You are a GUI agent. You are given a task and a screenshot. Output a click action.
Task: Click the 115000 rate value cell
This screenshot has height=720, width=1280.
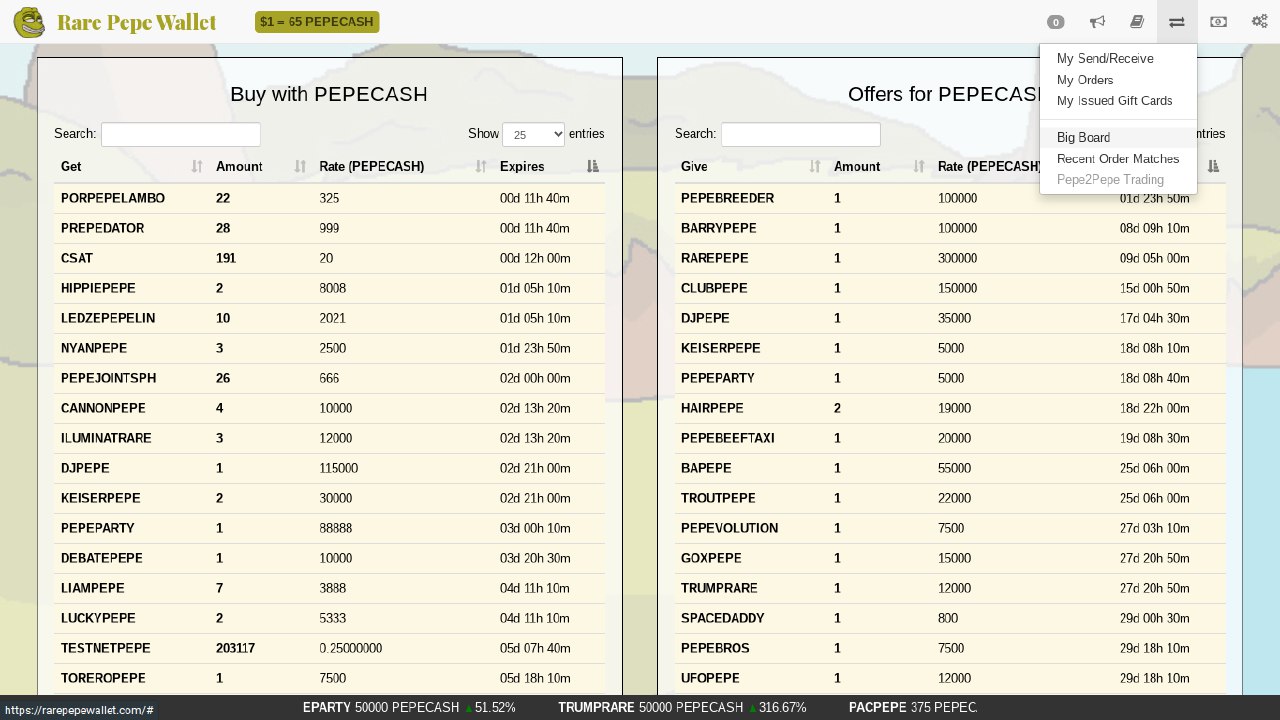(339, 468)
